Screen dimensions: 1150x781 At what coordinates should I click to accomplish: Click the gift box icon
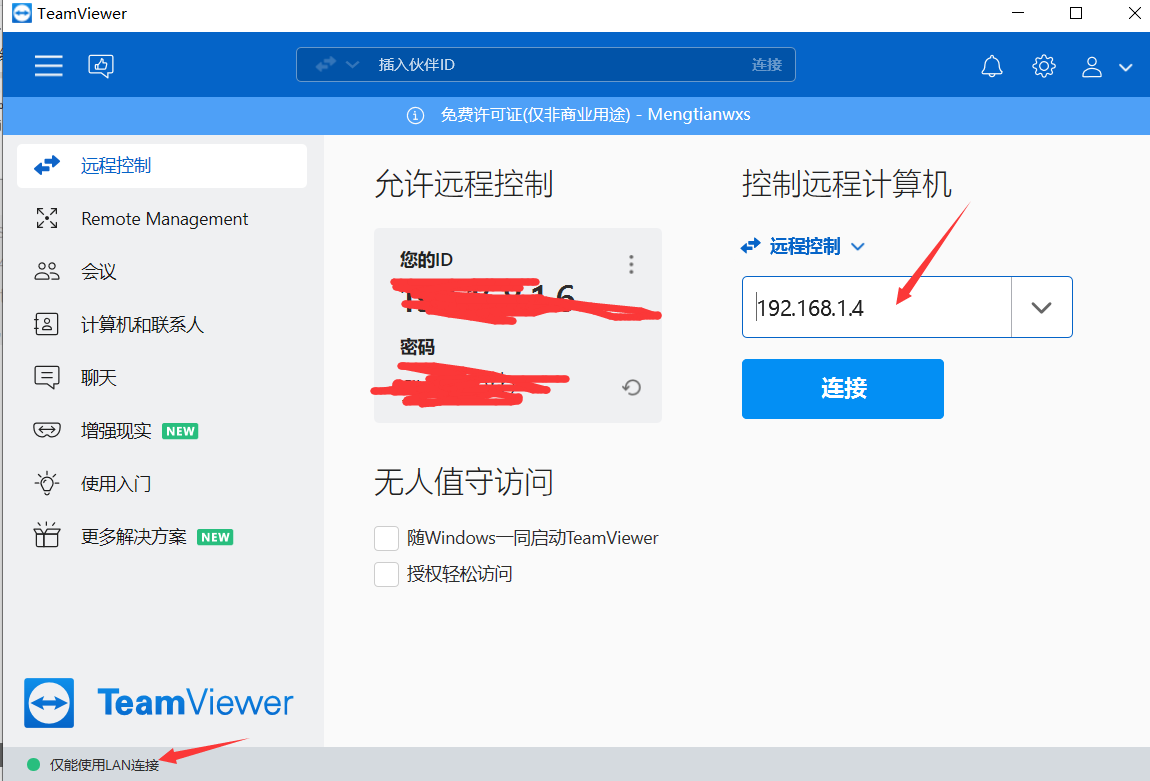tap(47, 535)
